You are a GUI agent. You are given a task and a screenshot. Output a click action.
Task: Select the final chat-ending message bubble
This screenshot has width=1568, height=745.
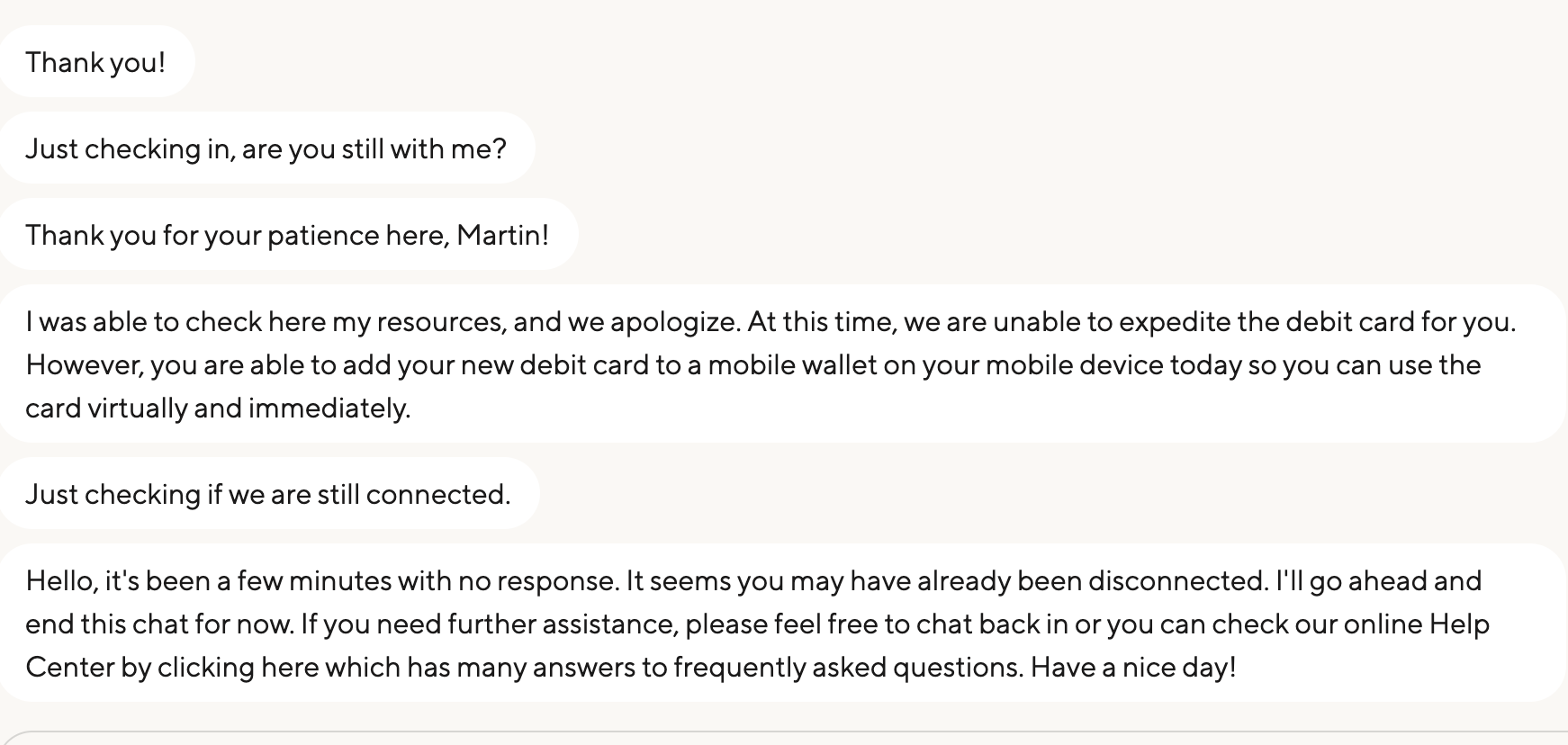(783, 624)
